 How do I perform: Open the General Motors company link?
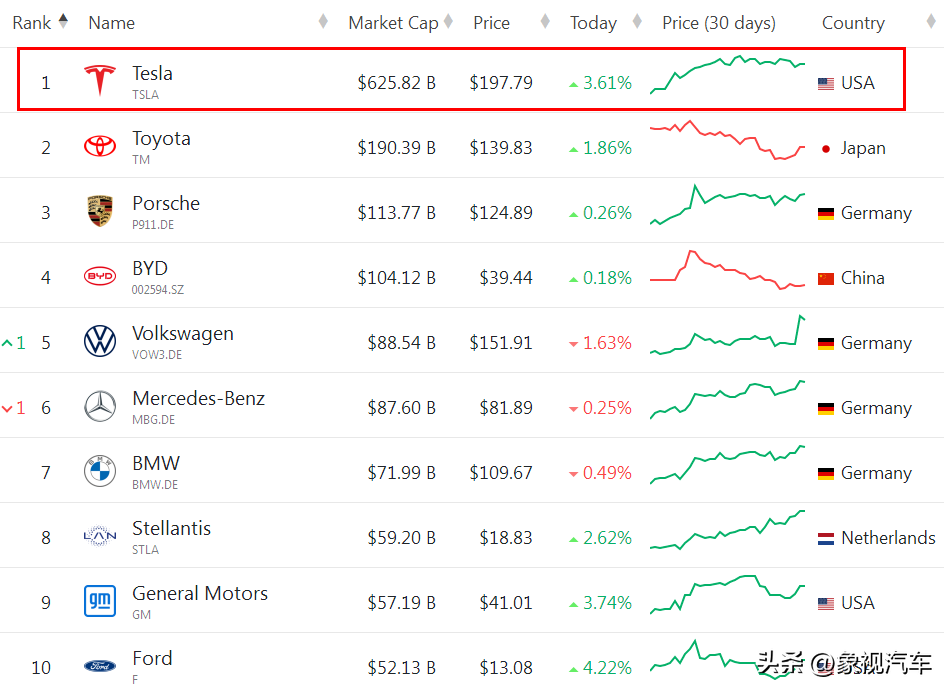click(x=200, y=593)
